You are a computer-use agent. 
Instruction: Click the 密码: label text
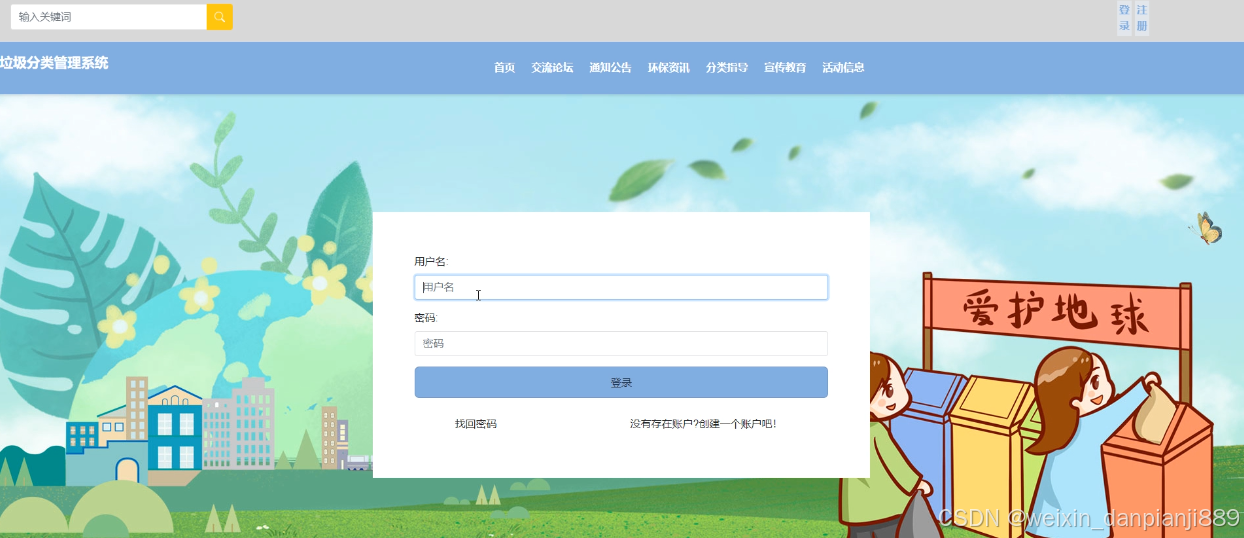click(x=426, y=318)
